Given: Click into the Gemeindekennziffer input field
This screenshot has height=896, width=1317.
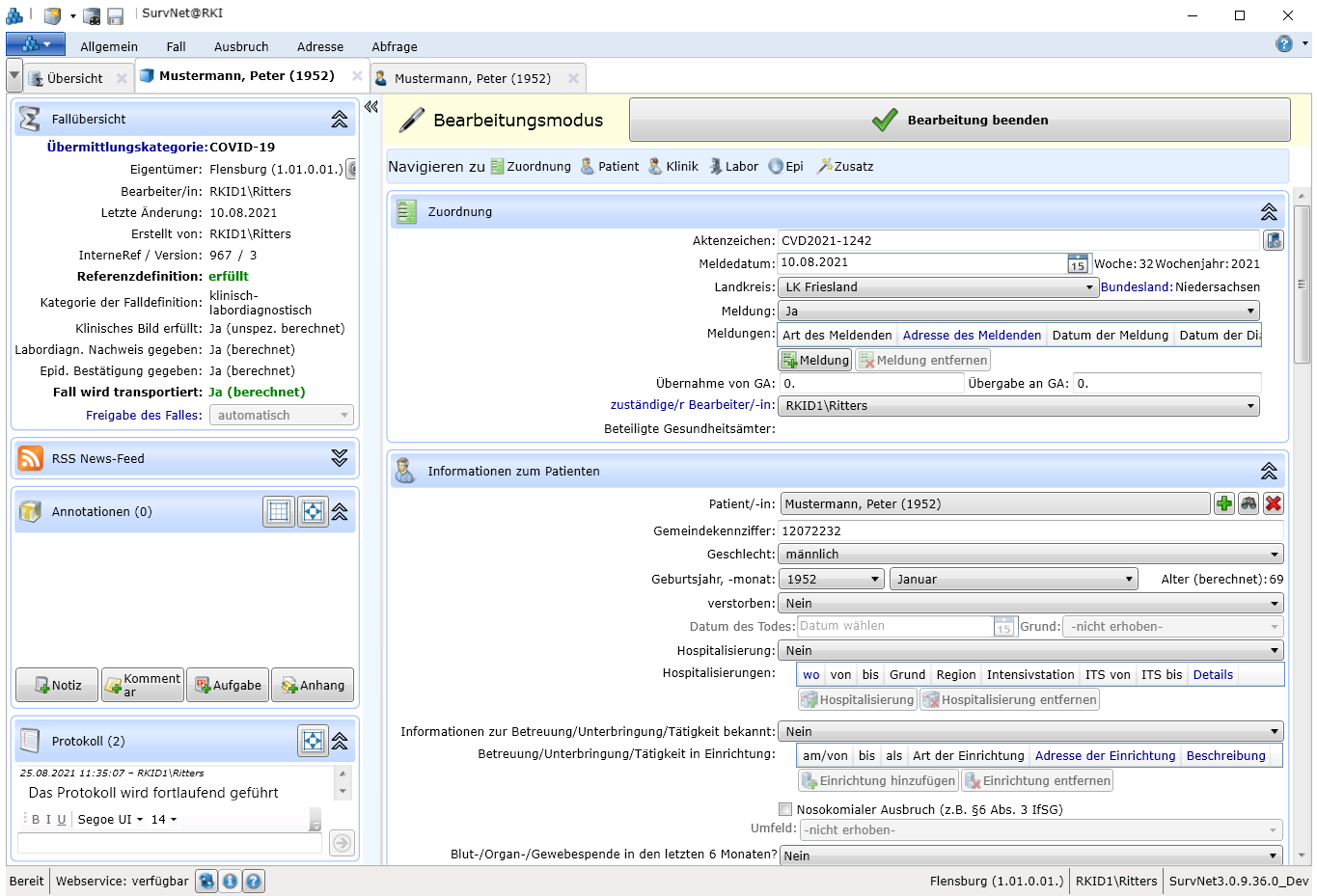Looking at the screenshot, I should pyautogui.click(x=1029, y=530).
